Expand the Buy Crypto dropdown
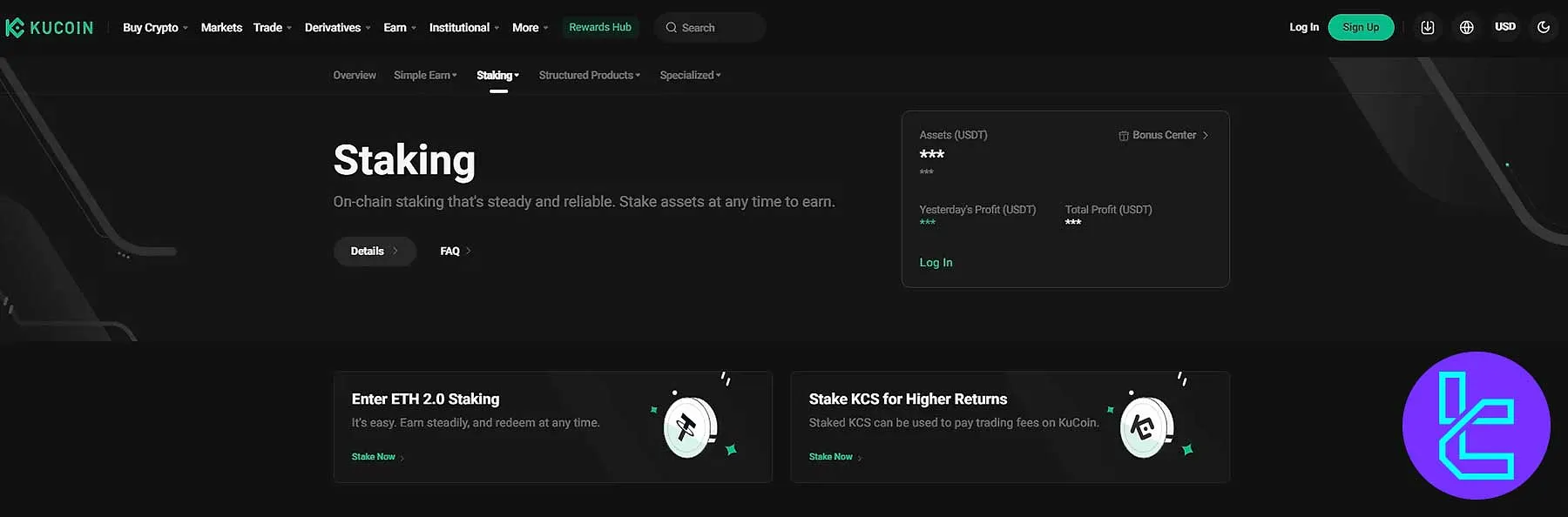1568x517 pixels. tap(155, 28)
